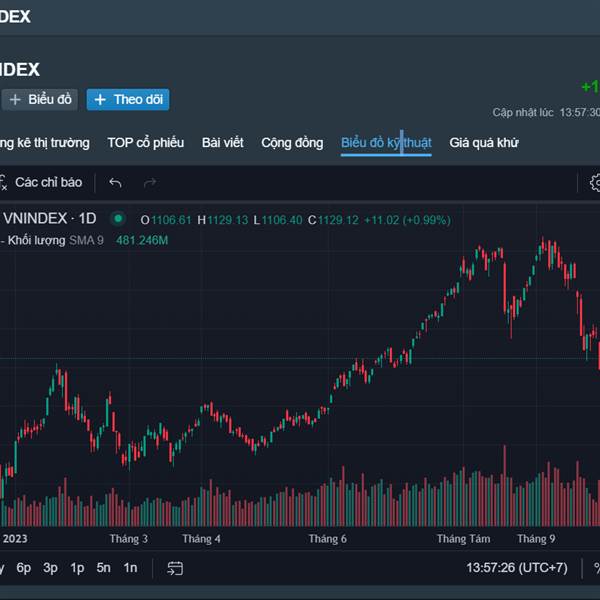Viewport: 600px width, 600px height.
Task: Open the Cộng đồng tab
Action: click(292, 143)
